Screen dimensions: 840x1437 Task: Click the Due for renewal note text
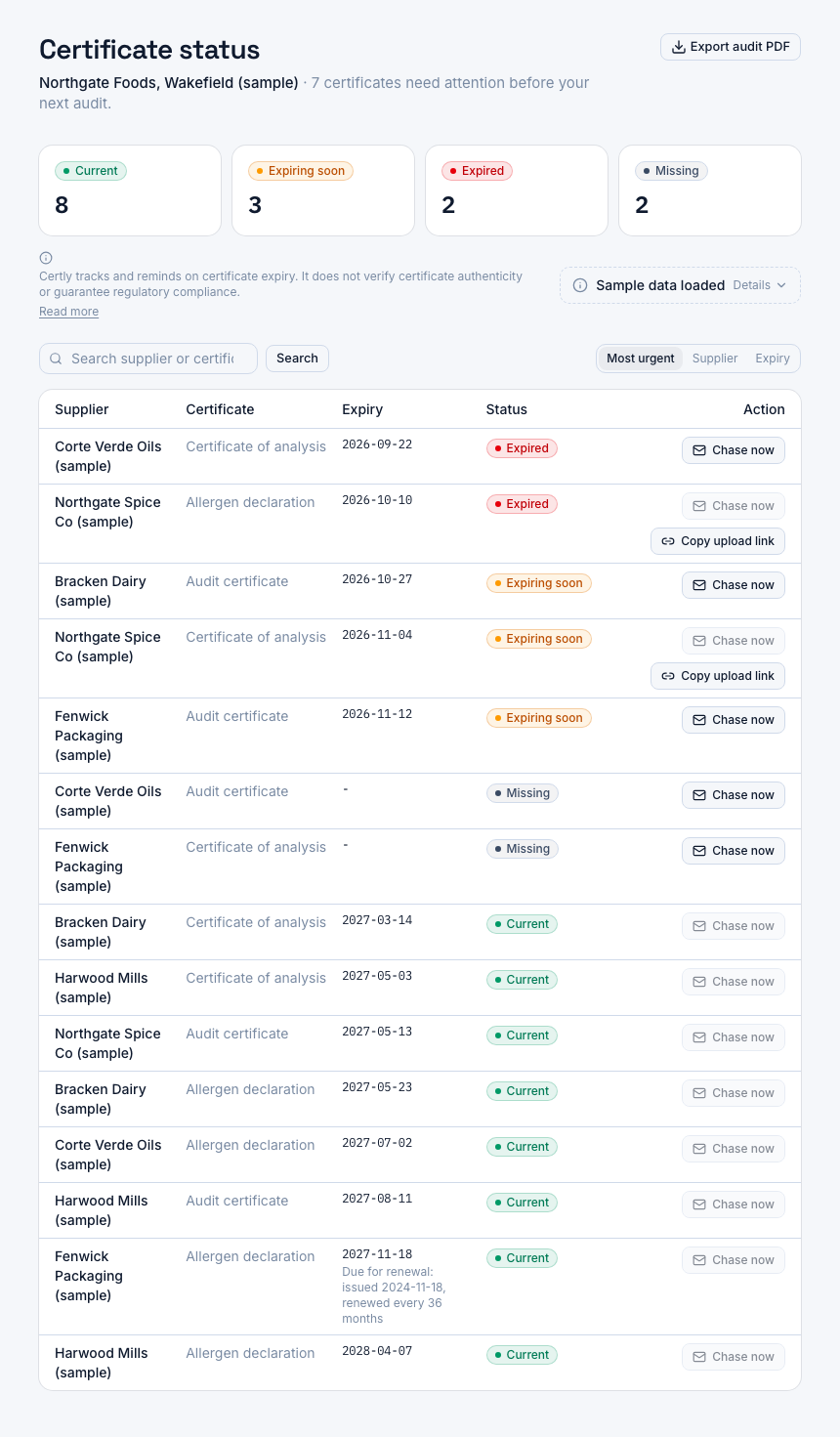[394, 1295]
